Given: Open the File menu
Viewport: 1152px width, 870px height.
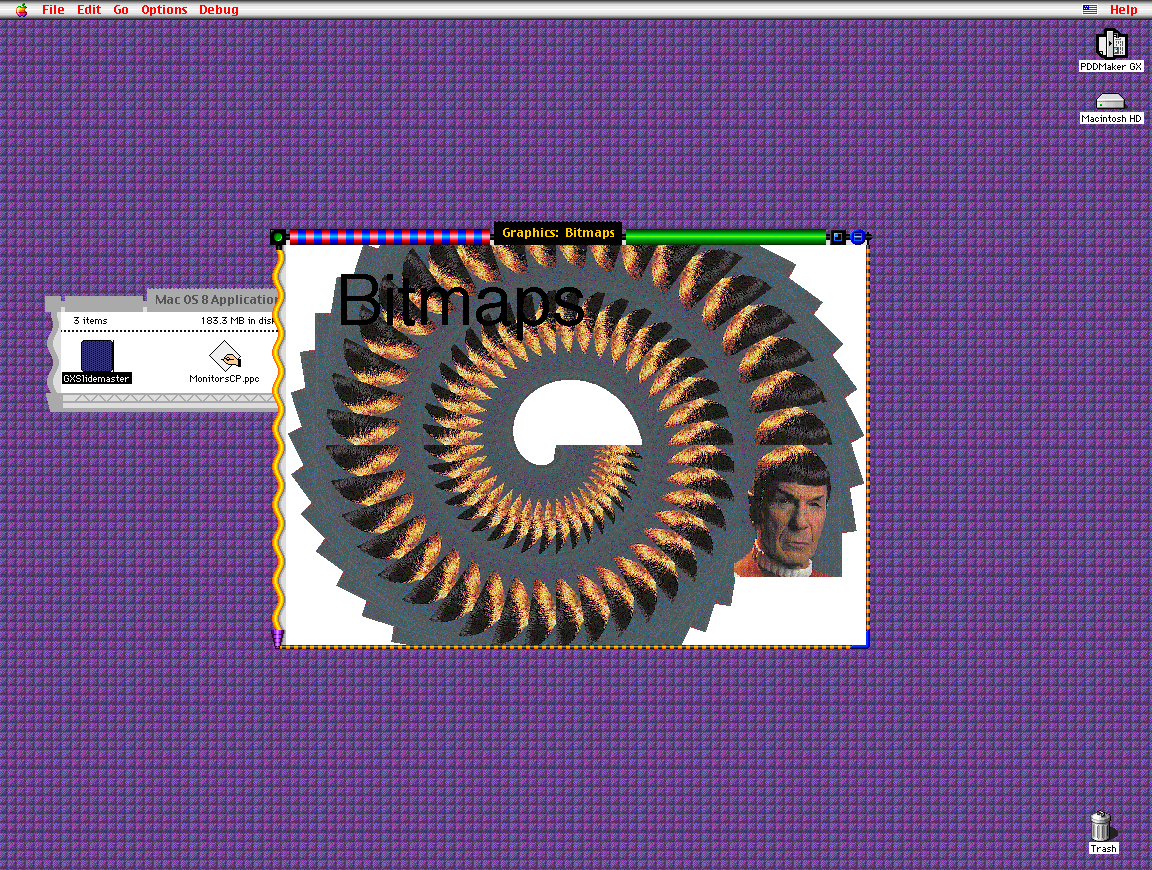Looking at the screenshot, I should [x=53, y=10].
